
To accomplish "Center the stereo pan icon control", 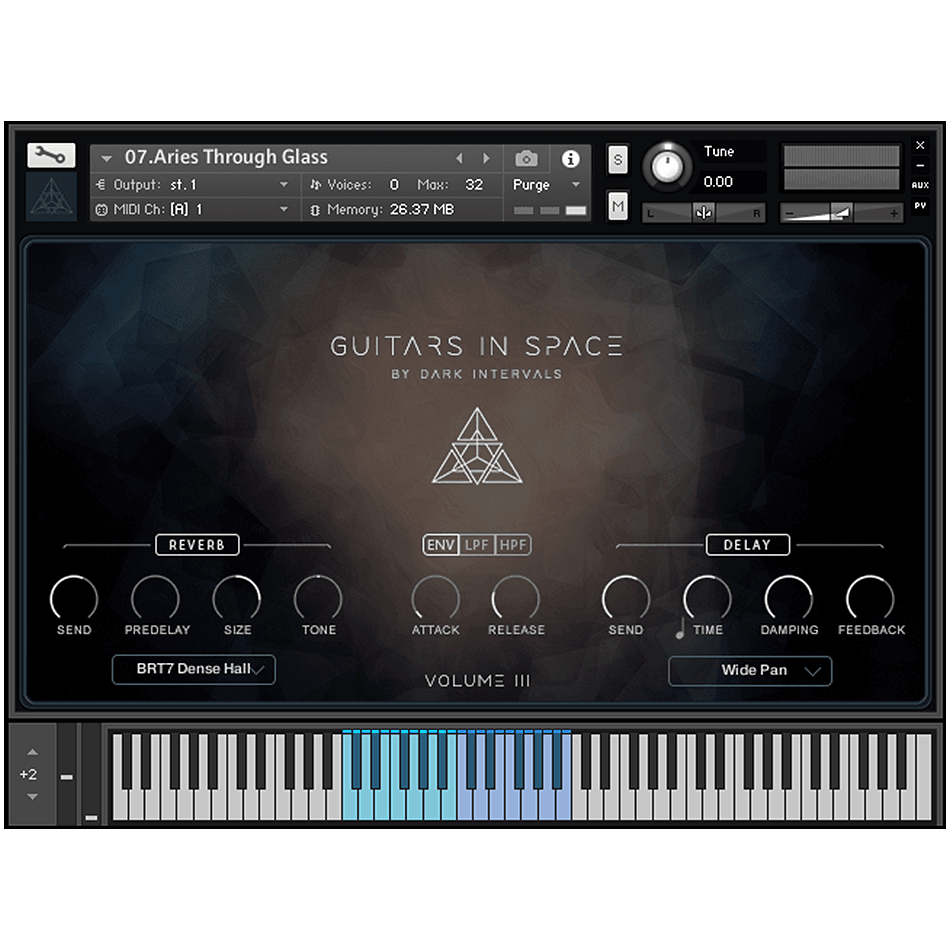I will (703, 212).
